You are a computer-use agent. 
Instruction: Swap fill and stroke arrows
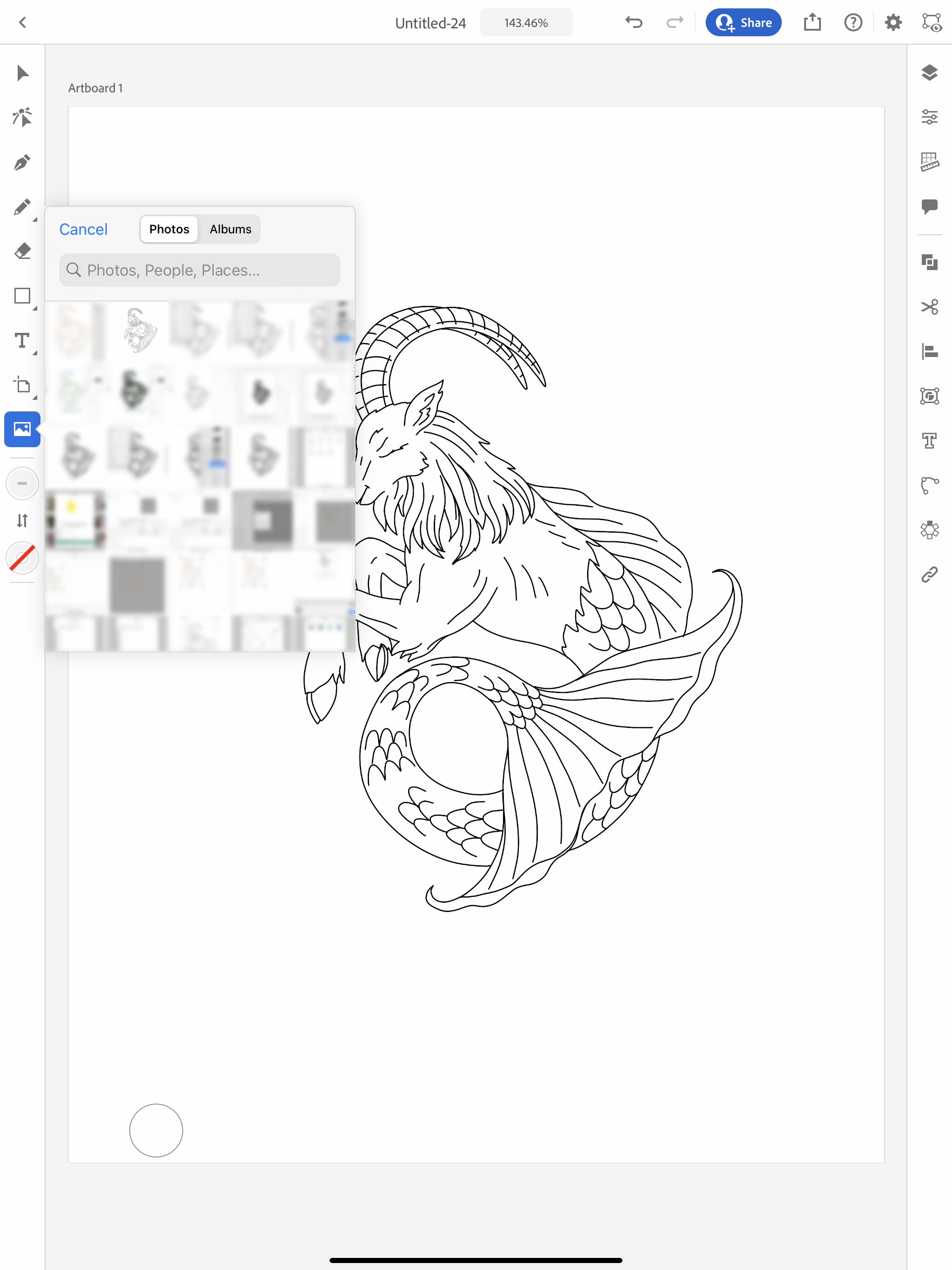pyautogui.click(x=22, y=521)
